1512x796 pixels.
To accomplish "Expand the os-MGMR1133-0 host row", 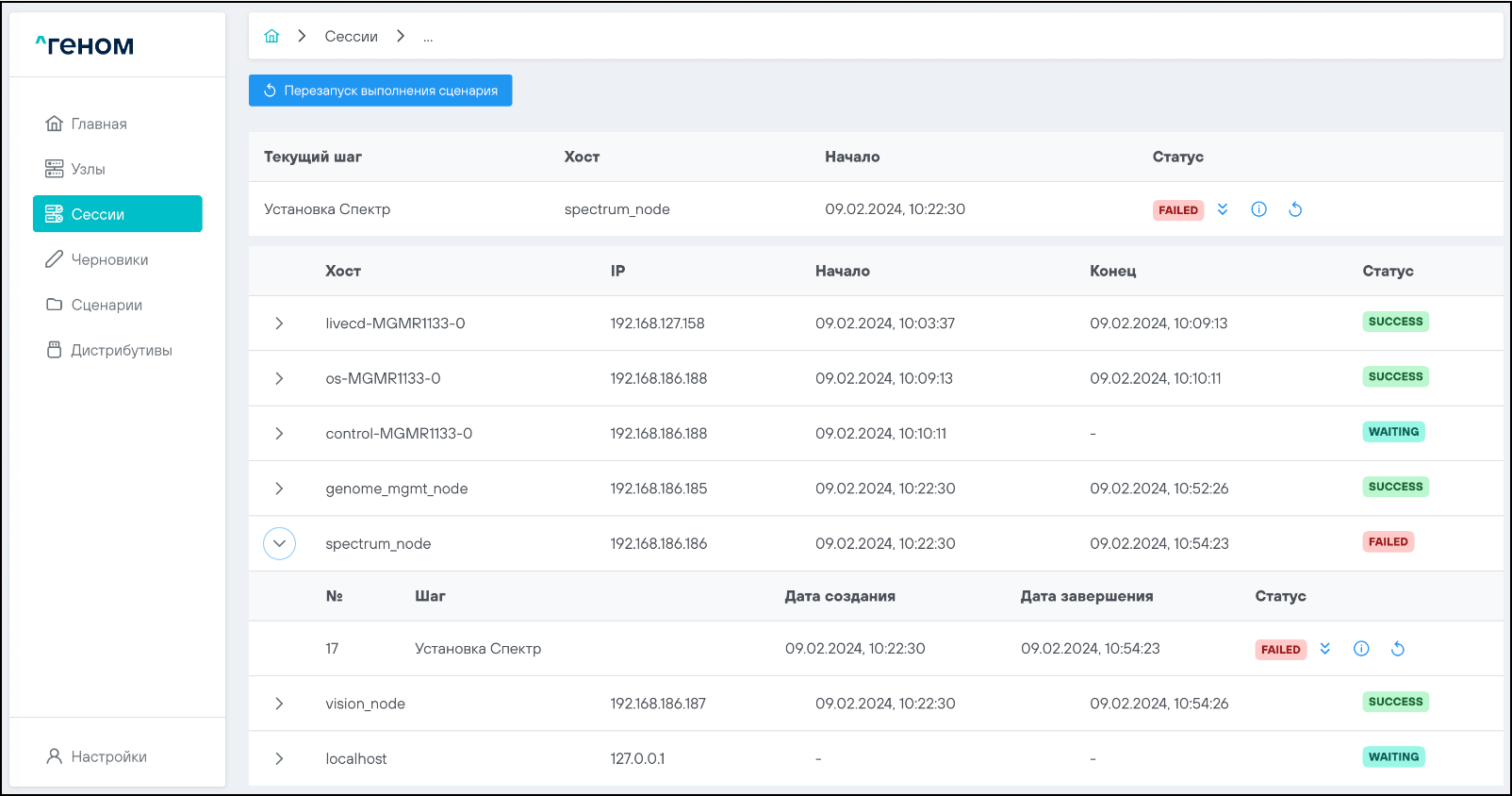I will pos(279,378).
